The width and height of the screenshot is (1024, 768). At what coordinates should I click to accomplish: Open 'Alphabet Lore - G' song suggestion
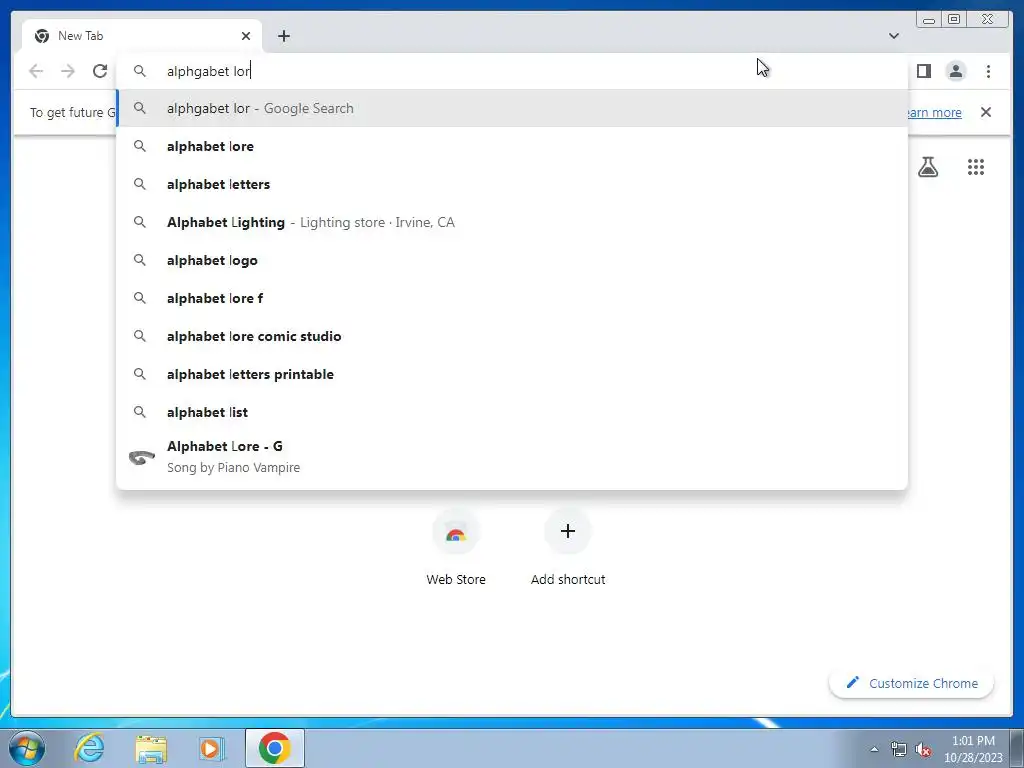pyautogui.click(x=512, y=456)
